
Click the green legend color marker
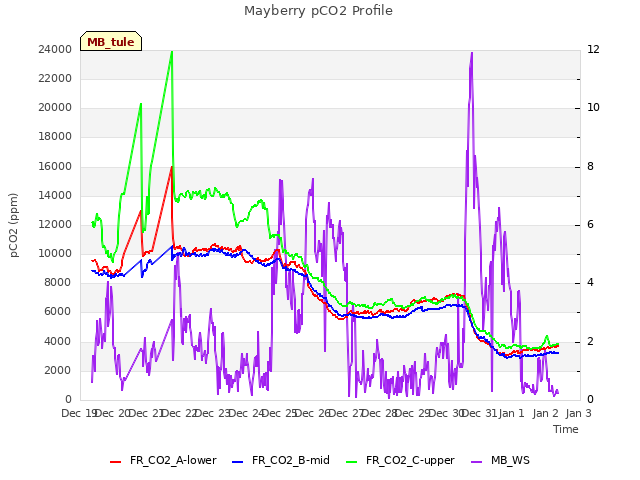(x=351, y=462)
